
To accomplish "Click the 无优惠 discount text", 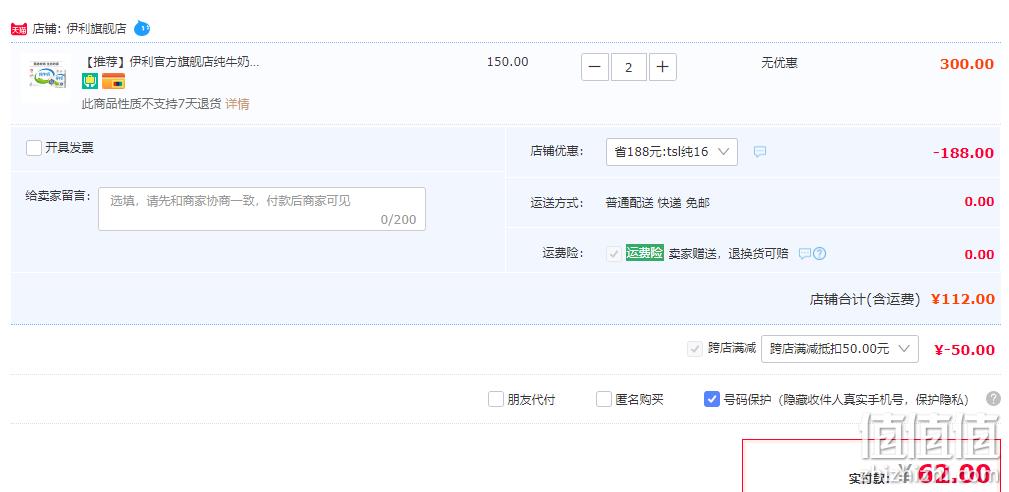I will click(779, 63).
